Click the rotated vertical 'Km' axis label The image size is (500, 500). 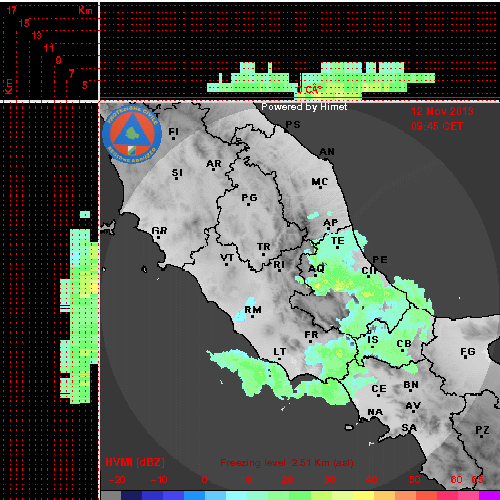(9, 87)
